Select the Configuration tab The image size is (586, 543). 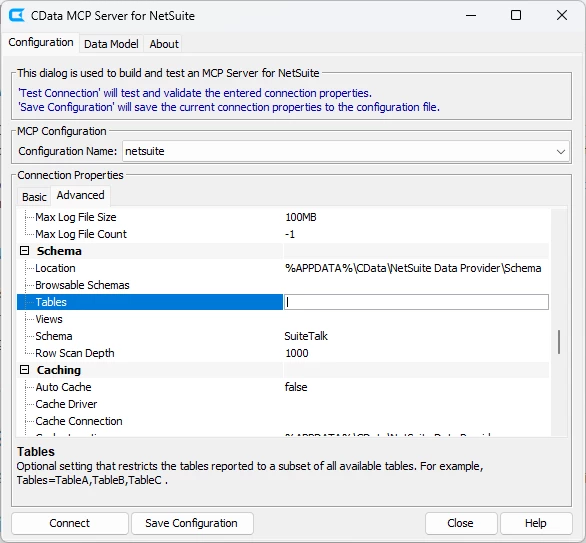click(x=41, y=43)
